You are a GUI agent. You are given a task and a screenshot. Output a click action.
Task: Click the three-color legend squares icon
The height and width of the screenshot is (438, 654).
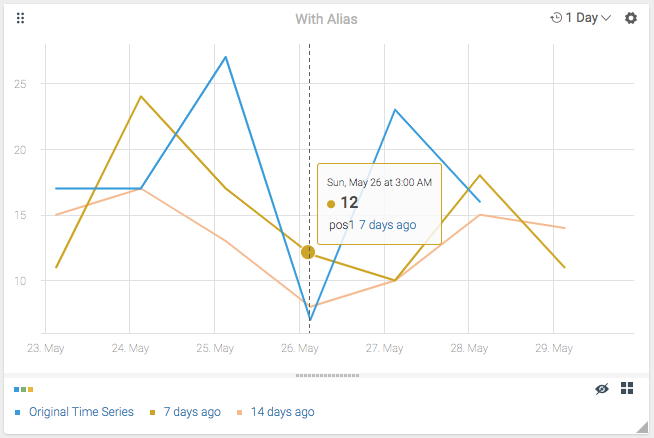click(24, 389)
